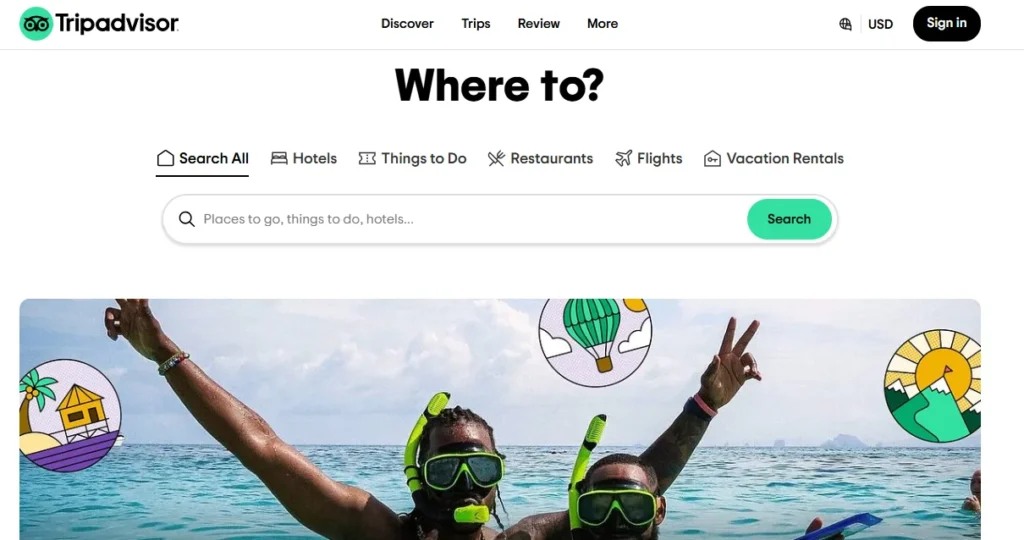Open the Discover menu
Viewport: 1024px width, 540px height.
(x=408, y=24)
